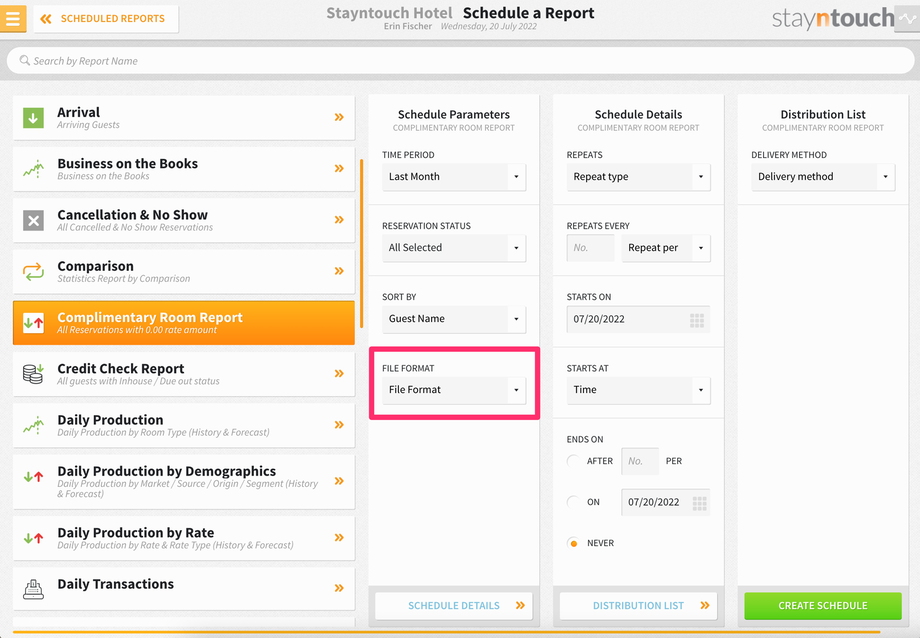The width and height of the screenshot is (920, 638).
Task: Open the hamburger menu icon
Action: [x=13, y=18]
